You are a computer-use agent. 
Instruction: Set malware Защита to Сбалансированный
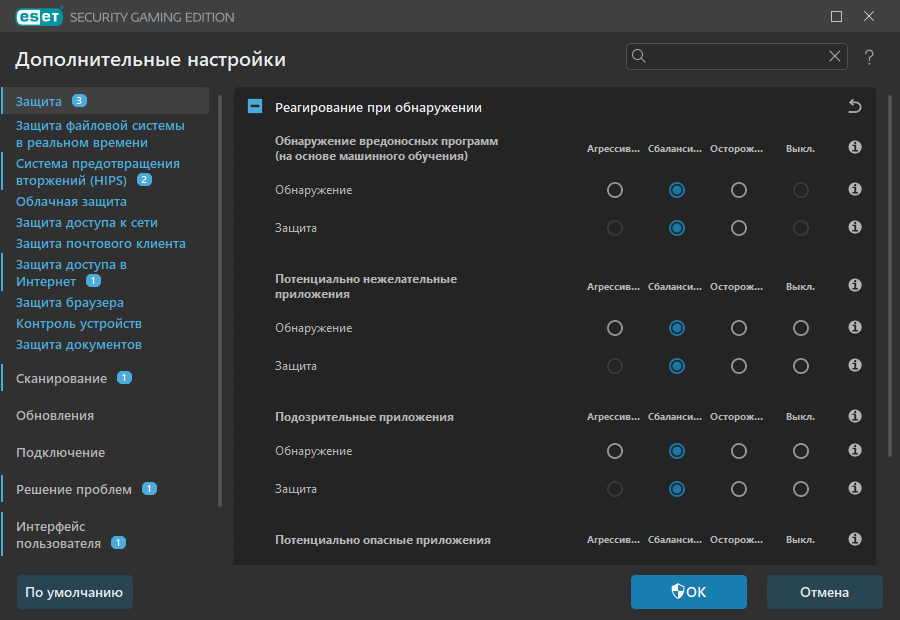[x=677, y=228]
